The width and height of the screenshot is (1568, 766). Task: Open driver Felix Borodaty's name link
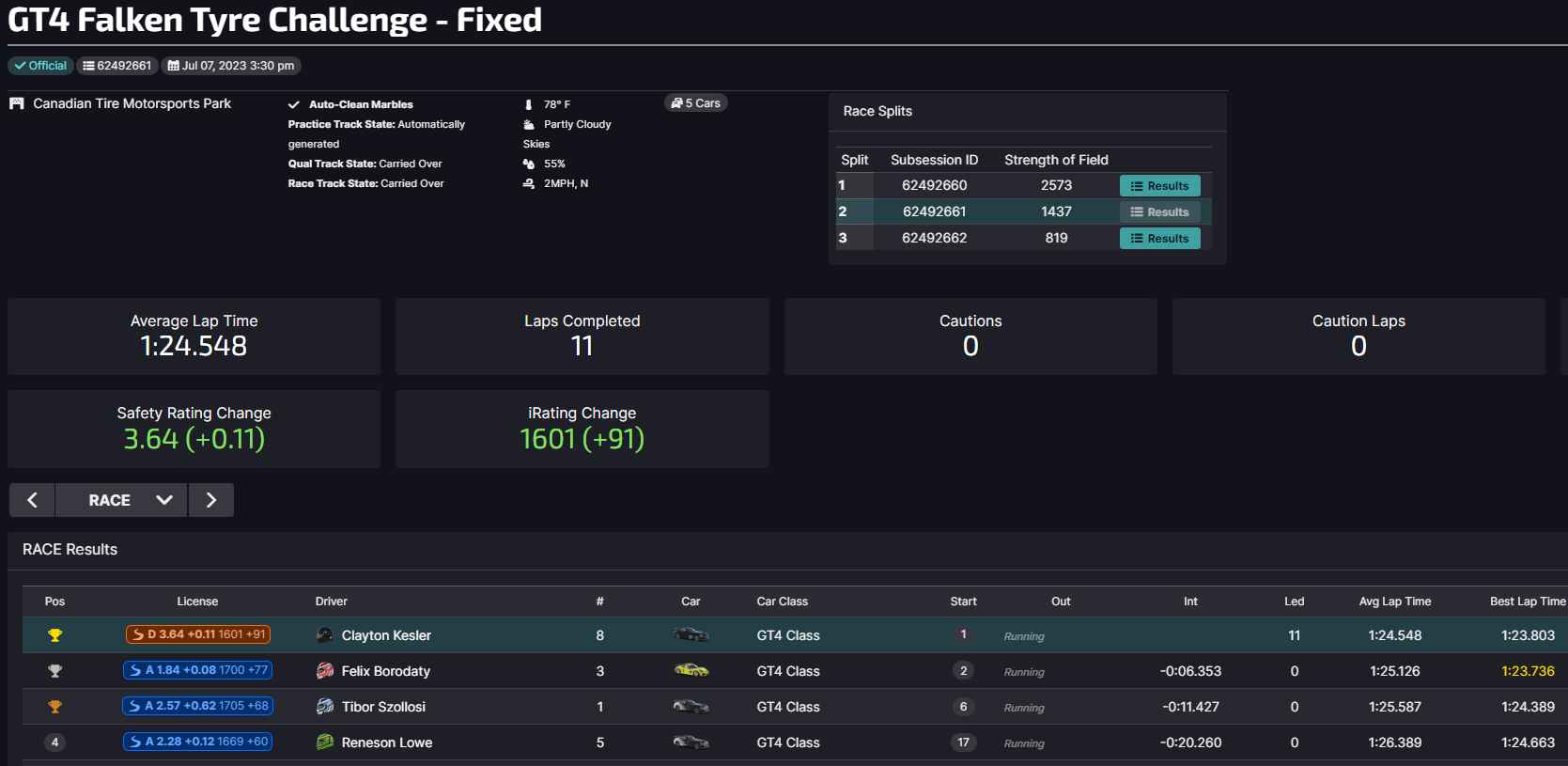point(386,671)
